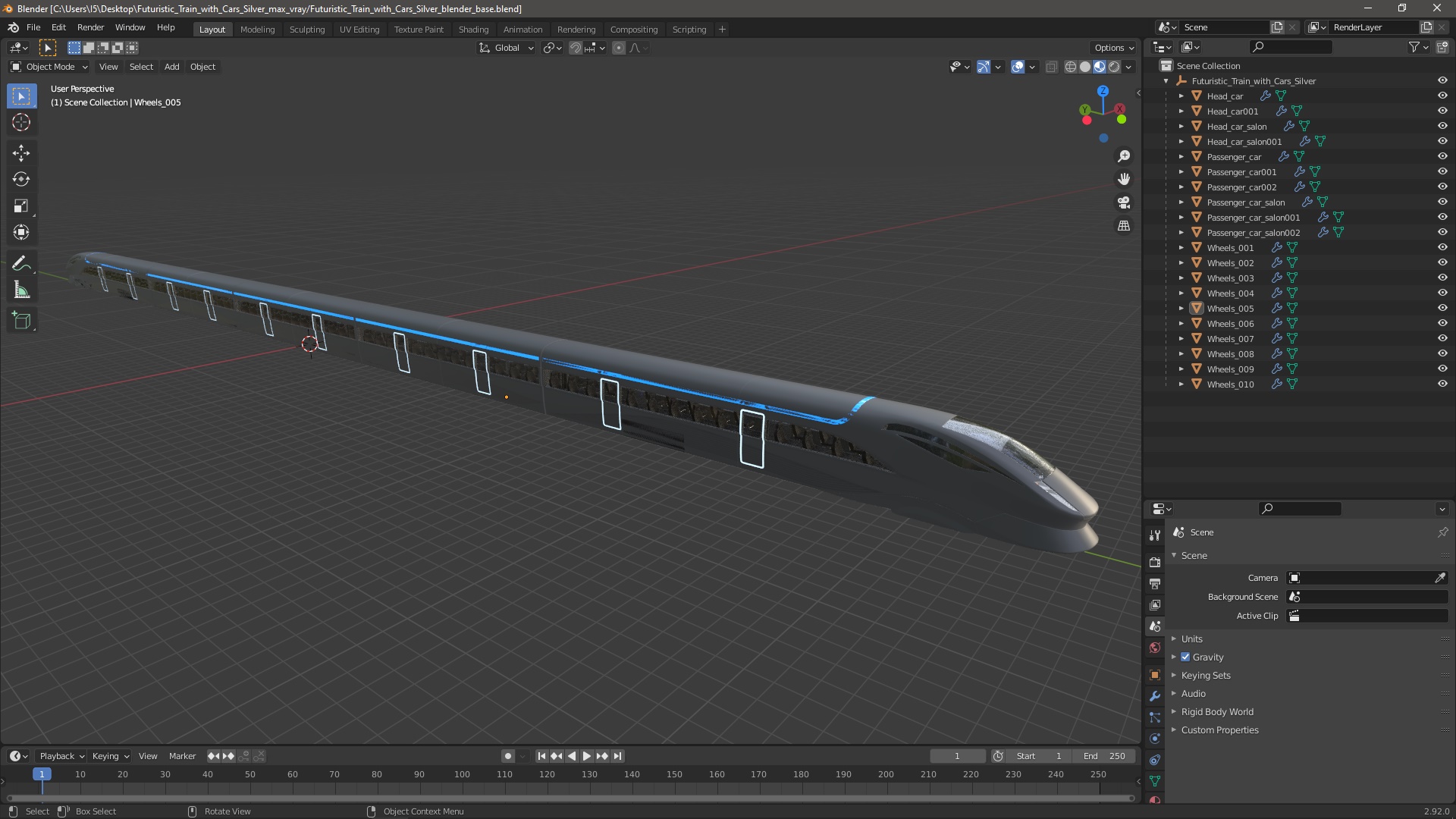Click the Options button in header
This screenshot has height=819, width=1456.
tap(1113, 48)
